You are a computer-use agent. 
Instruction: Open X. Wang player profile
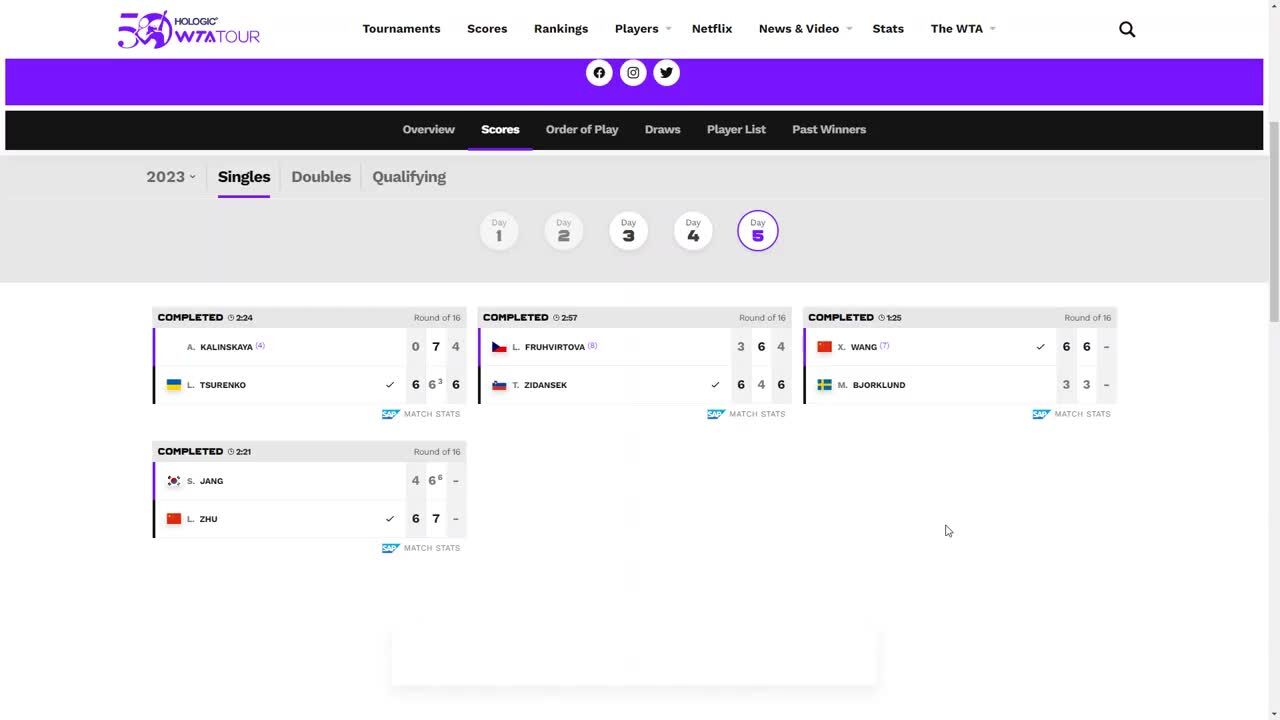857,347
